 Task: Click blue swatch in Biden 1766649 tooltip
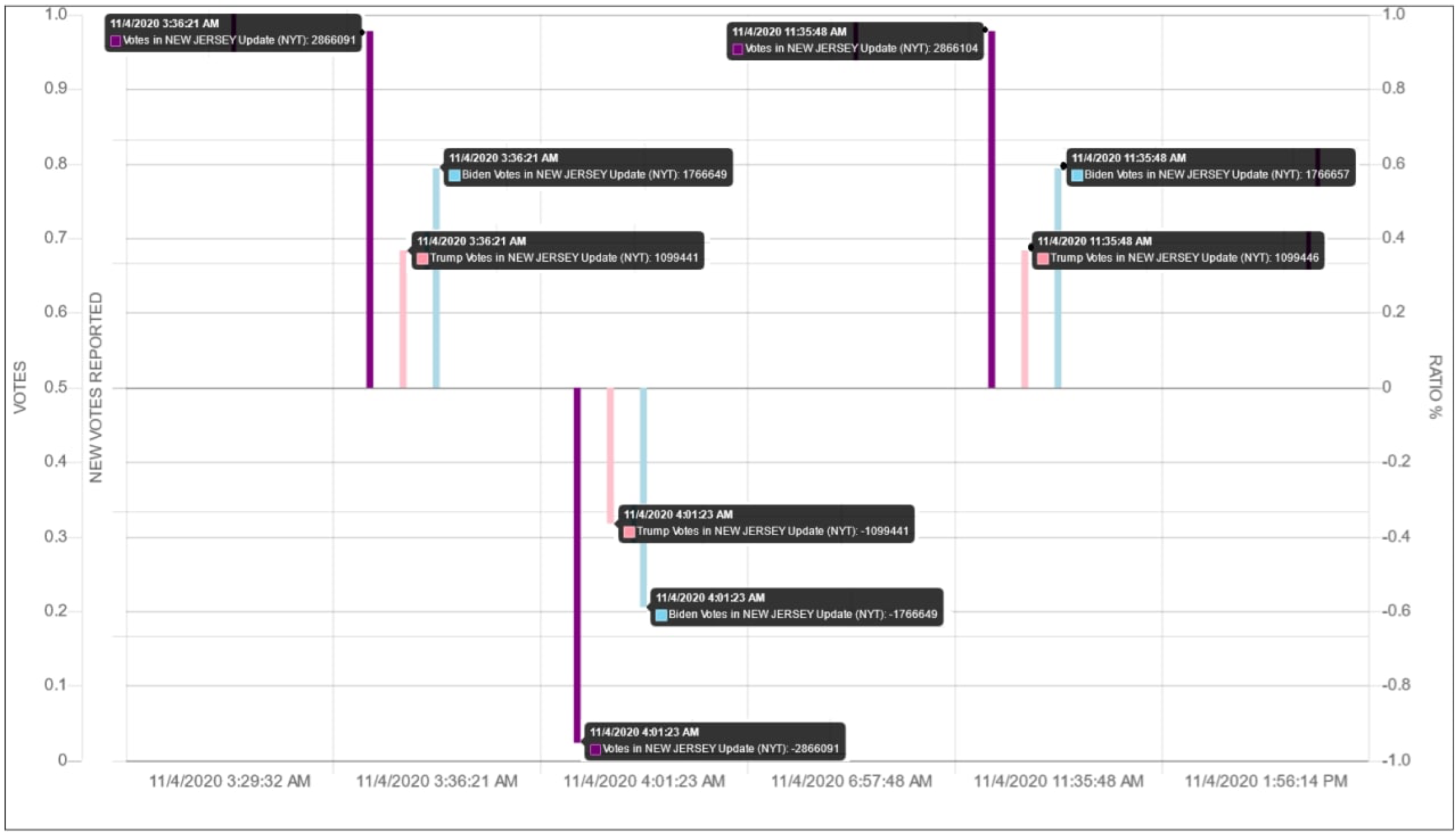tap(454, 175)
